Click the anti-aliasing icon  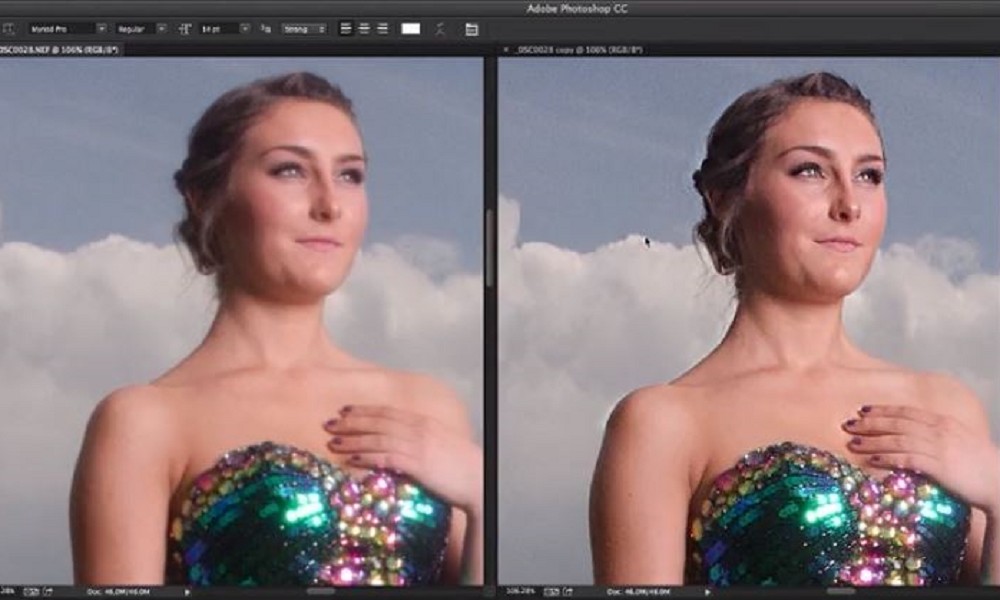pos(264,29)
